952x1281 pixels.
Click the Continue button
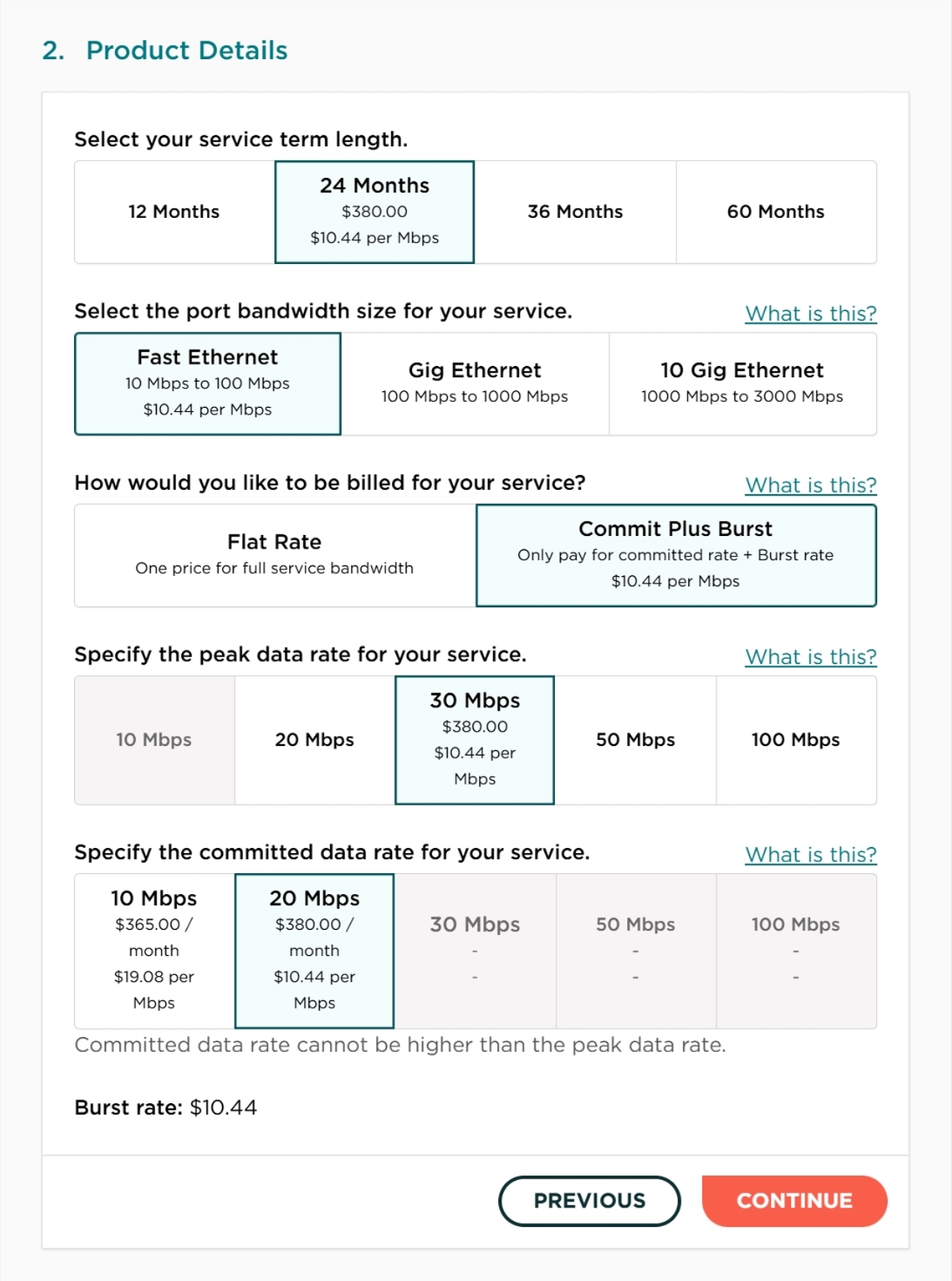[794, 1201]
